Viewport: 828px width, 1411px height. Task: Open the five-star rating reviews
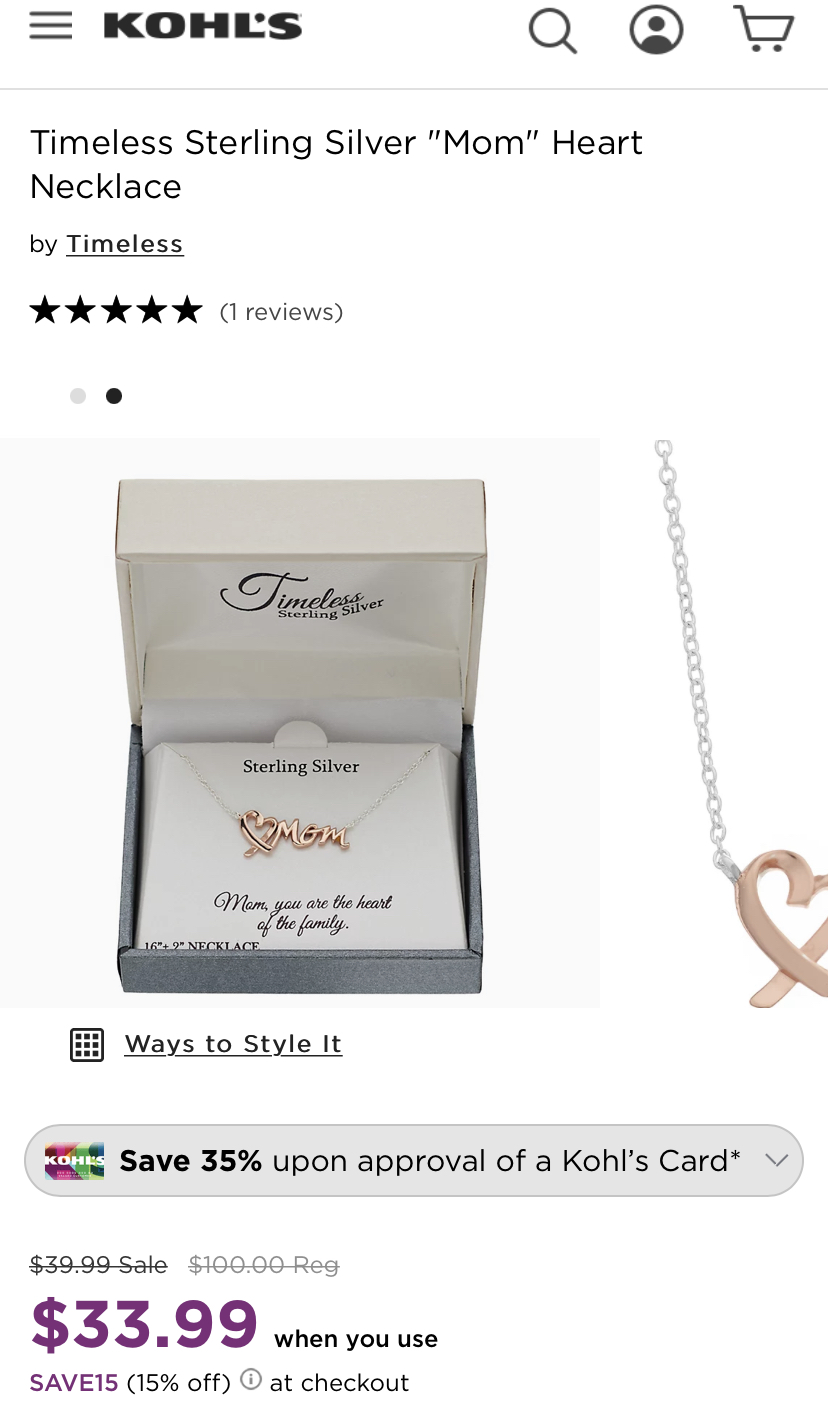point(116,311)
